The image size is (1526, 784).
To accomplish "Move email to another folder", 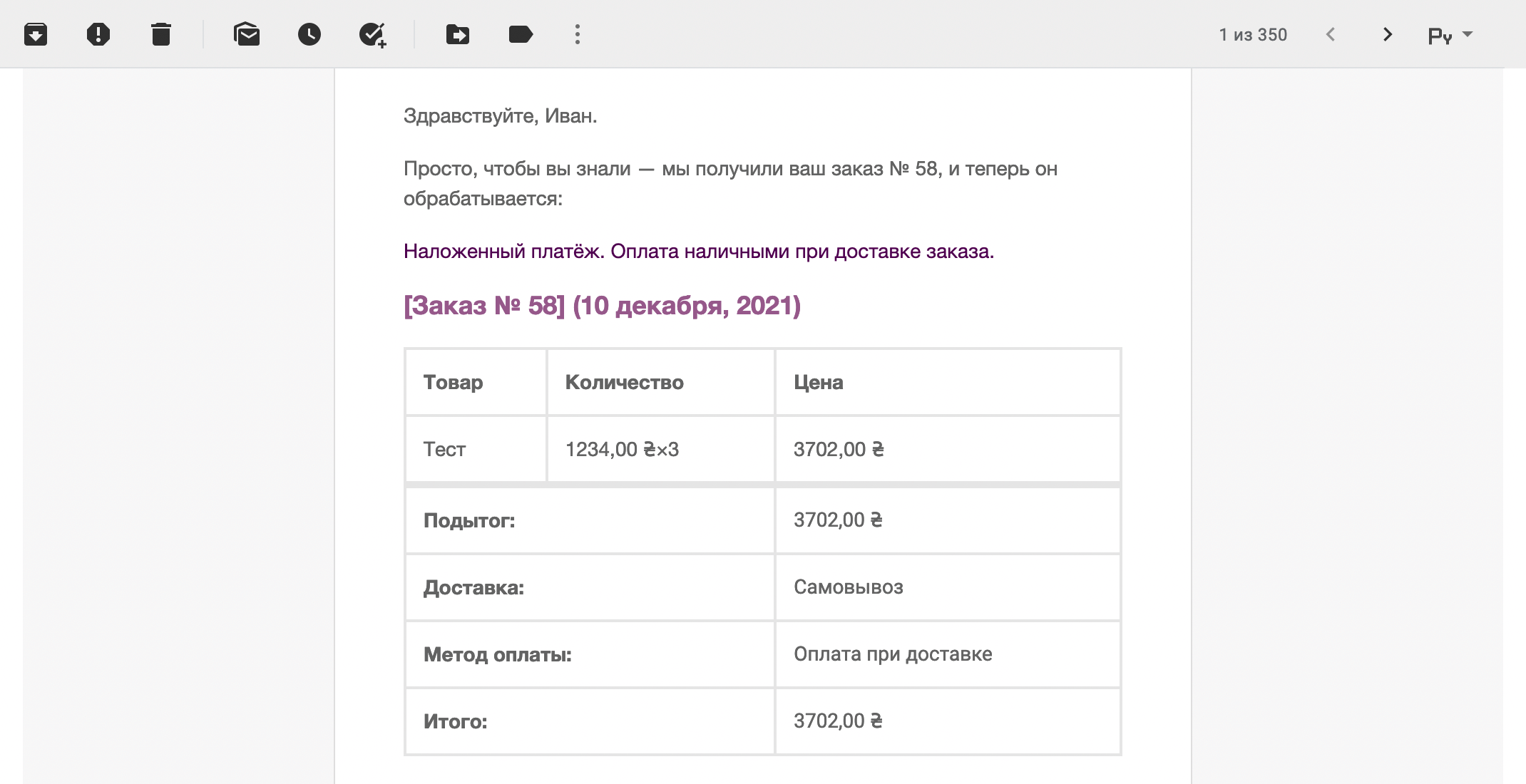I will point(458,34).
